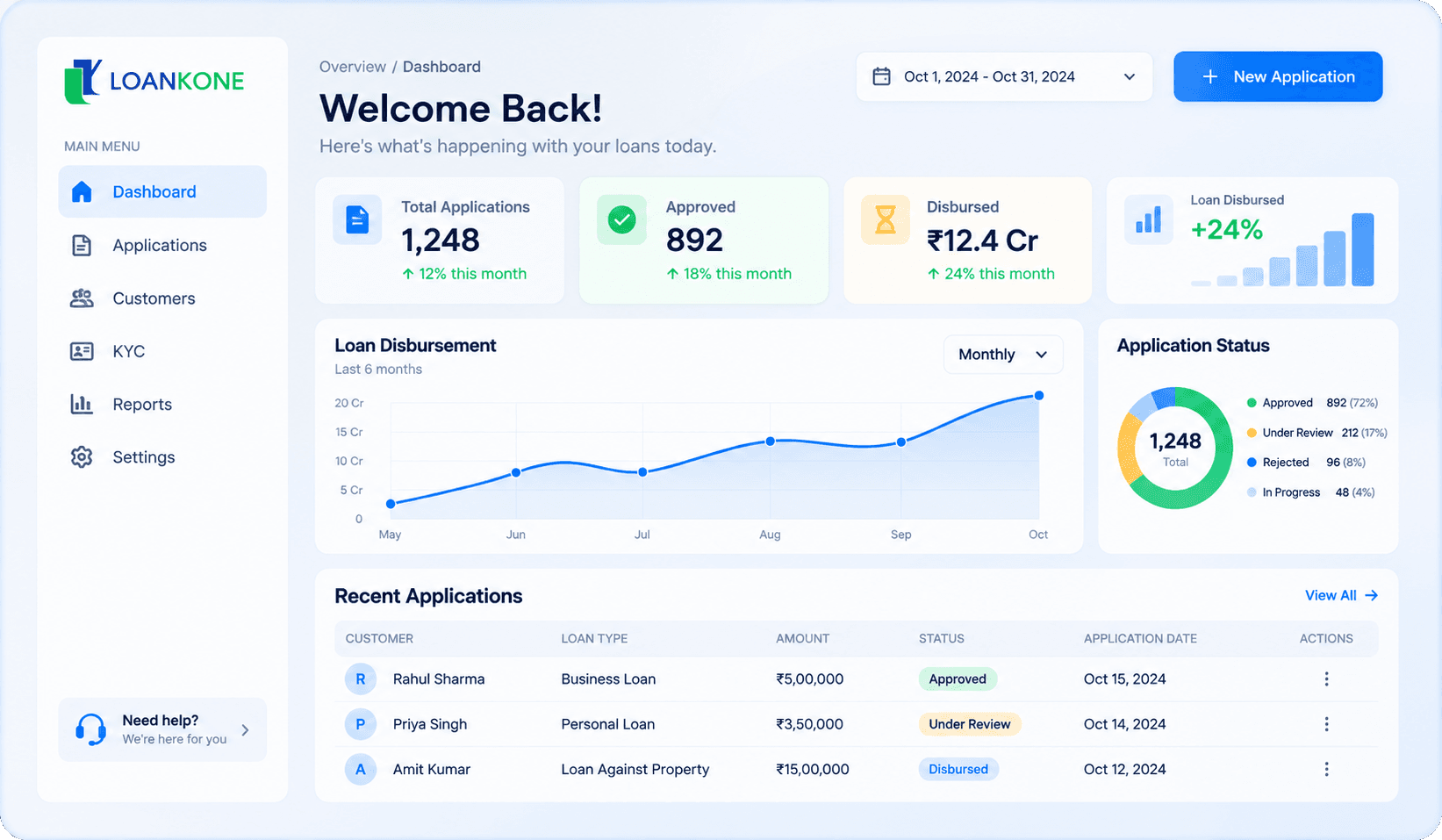The width and height of the screenshot is (1442, 840).
Task: Click the Settings gear icon
Action: click(82, 457)
